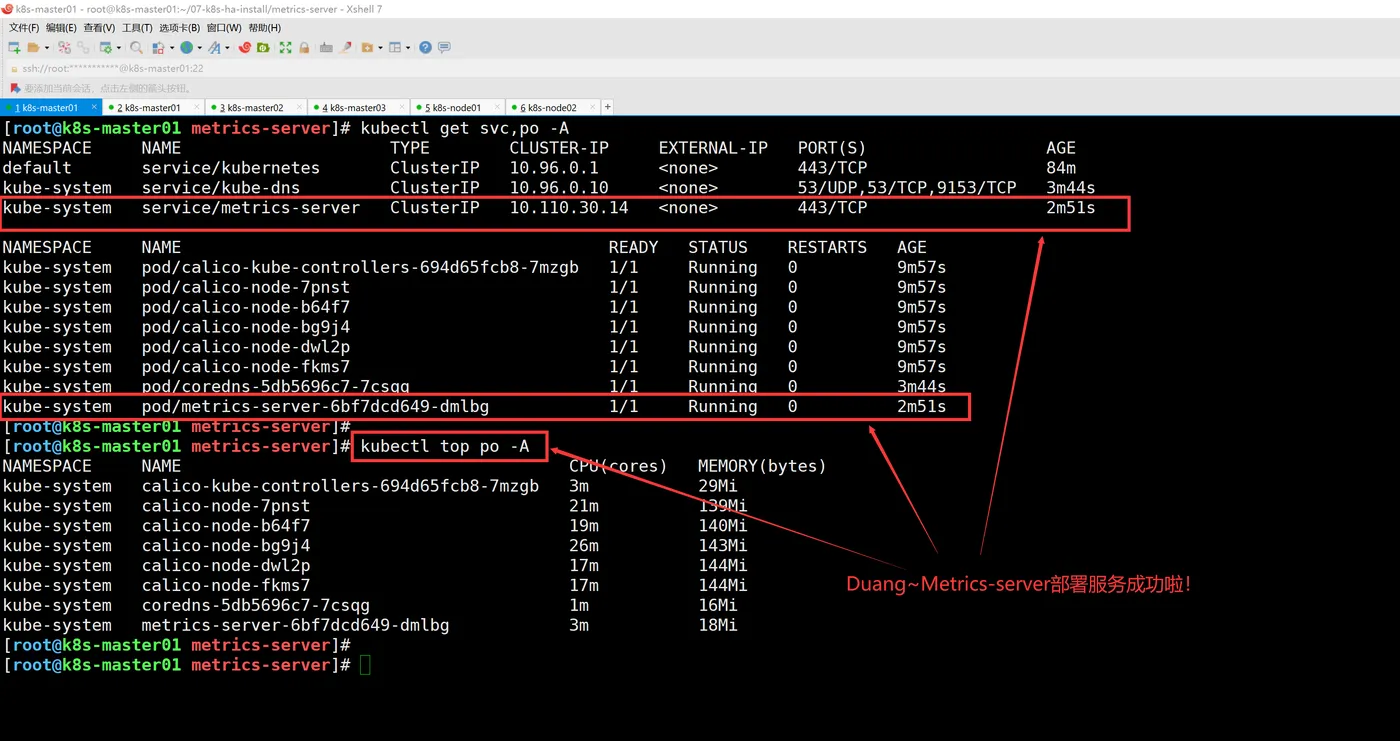
Task: Click the color scheme toolbar icon
Action: [x=158, y=48]
